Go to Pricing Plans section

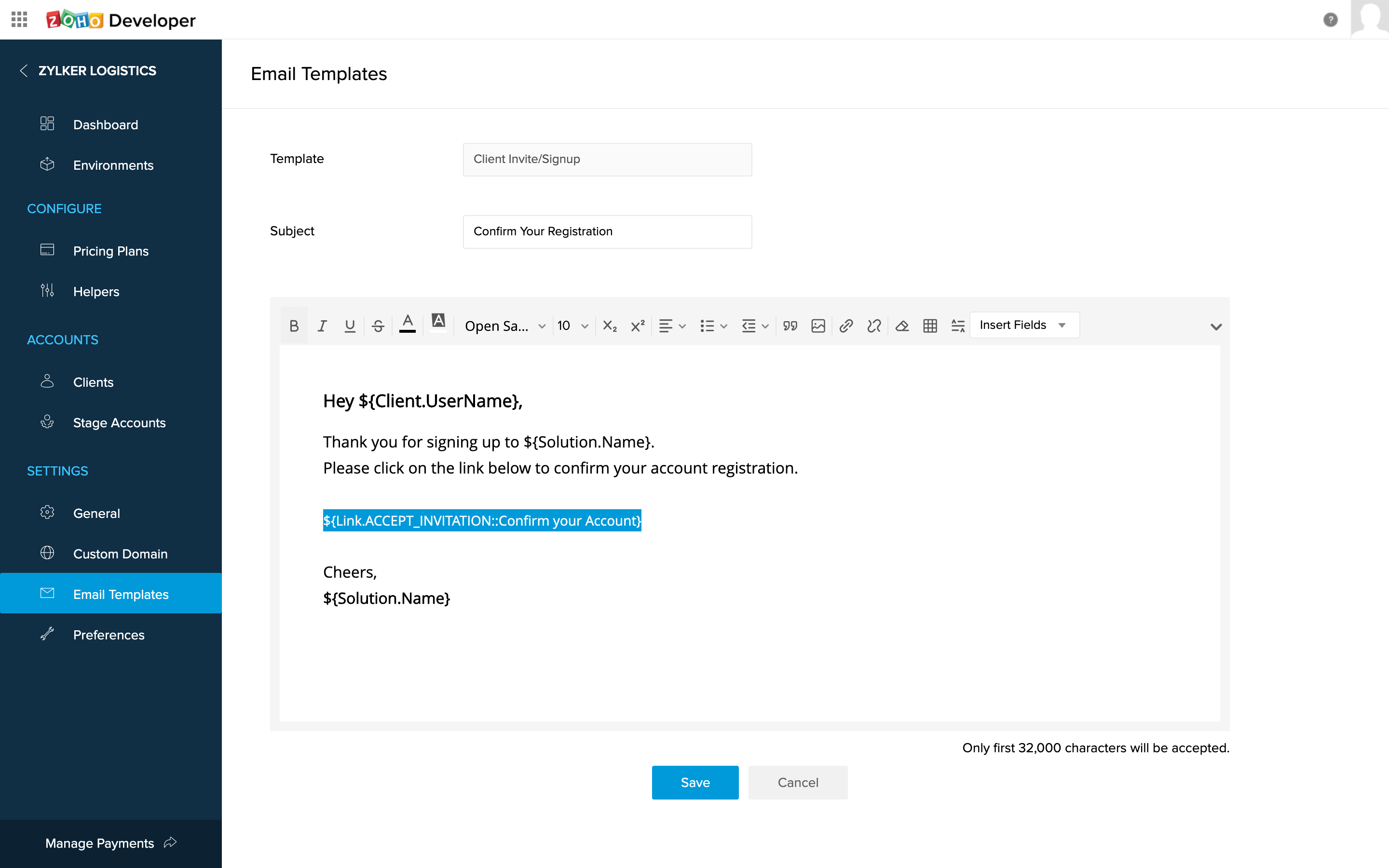111,251
